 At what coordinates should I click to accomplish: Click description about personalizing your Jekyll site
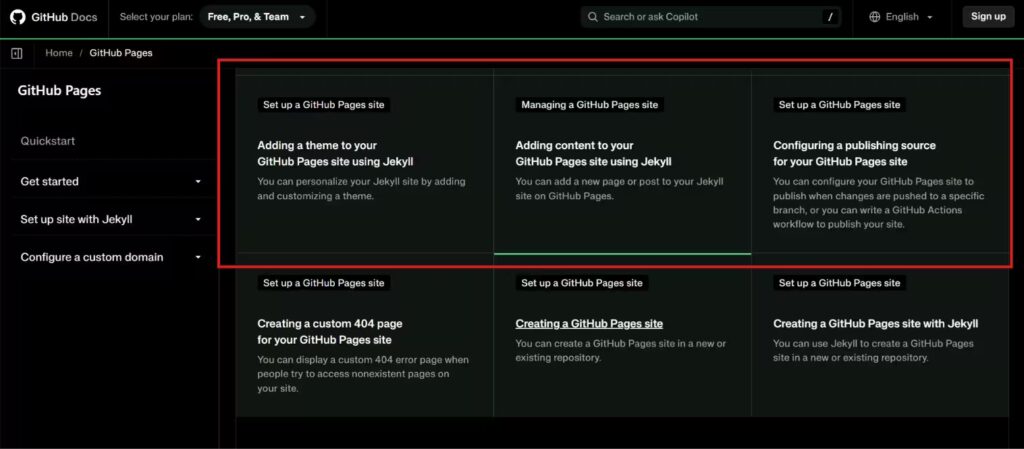[361, 189]
